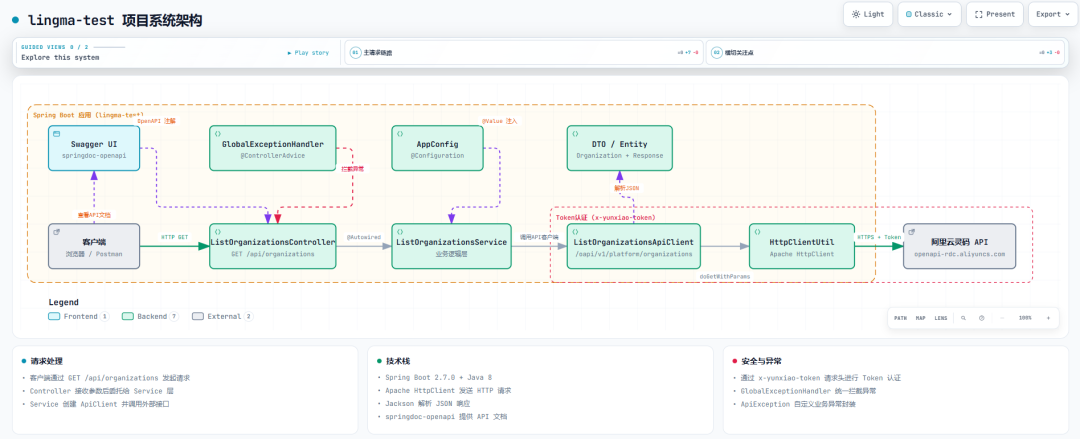Open the second guided view card labeled 02
Image resolution: width=1080 pixels, height=439 pixels.
point(884,52)
